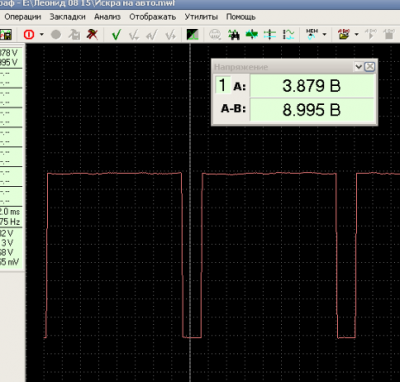Click the red stop recording icon
This screenshot has width=400, height=382.
click(x=29, y=34)
